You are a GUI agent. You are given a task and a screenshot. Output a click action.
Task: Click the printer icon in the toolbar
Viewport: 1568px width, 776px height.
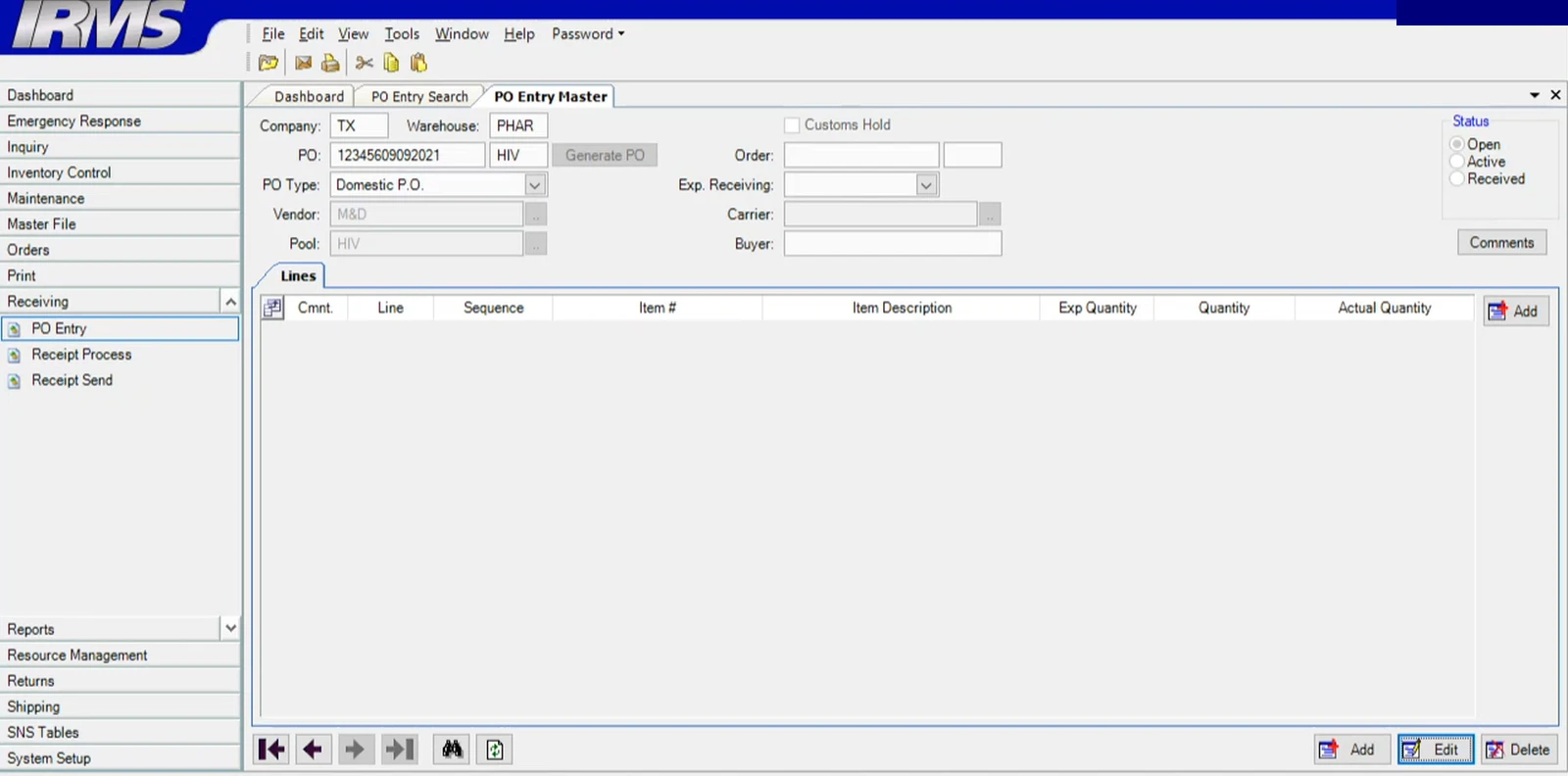[330, 64]
